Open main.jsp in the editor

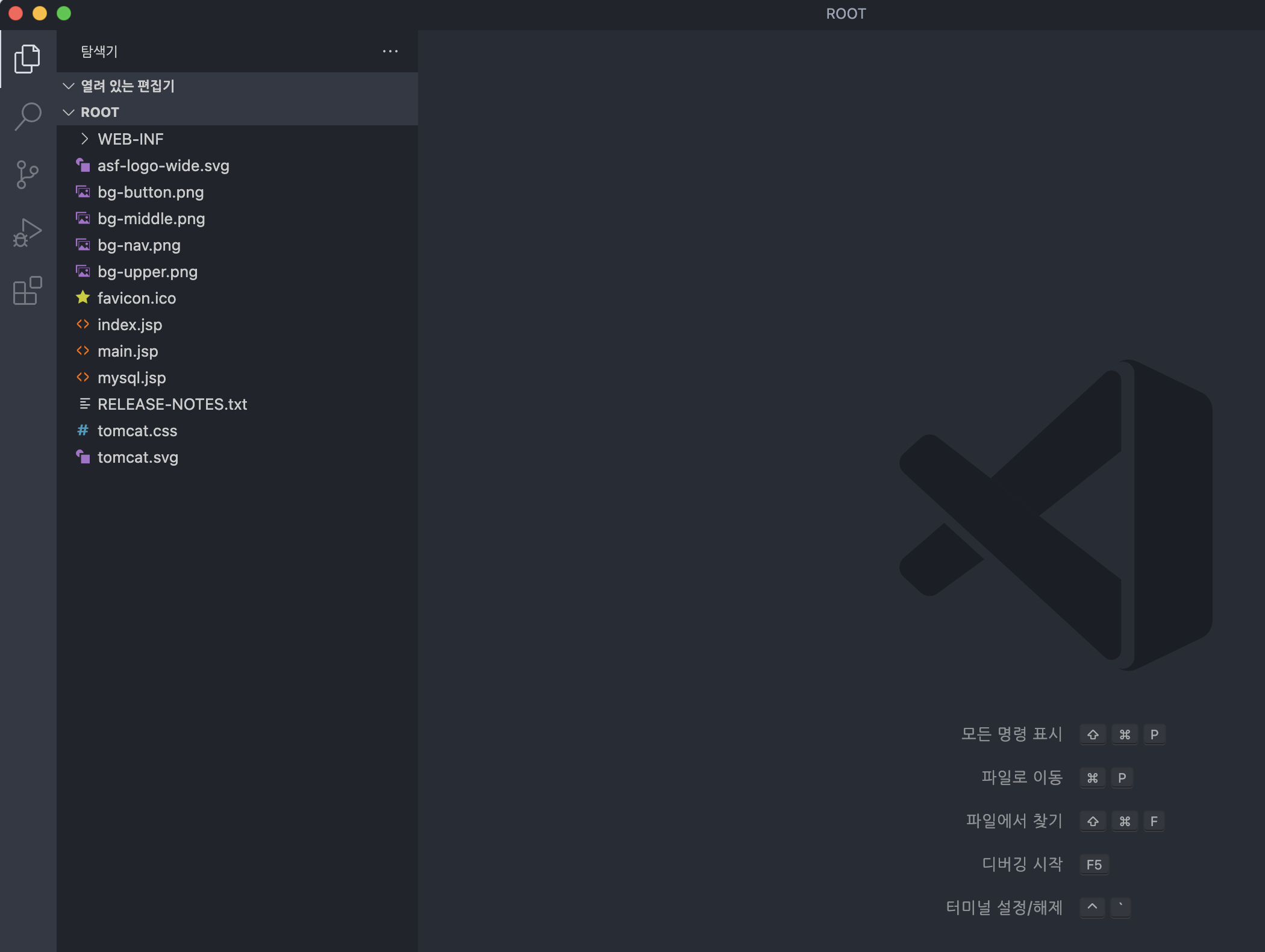point(128,351)
